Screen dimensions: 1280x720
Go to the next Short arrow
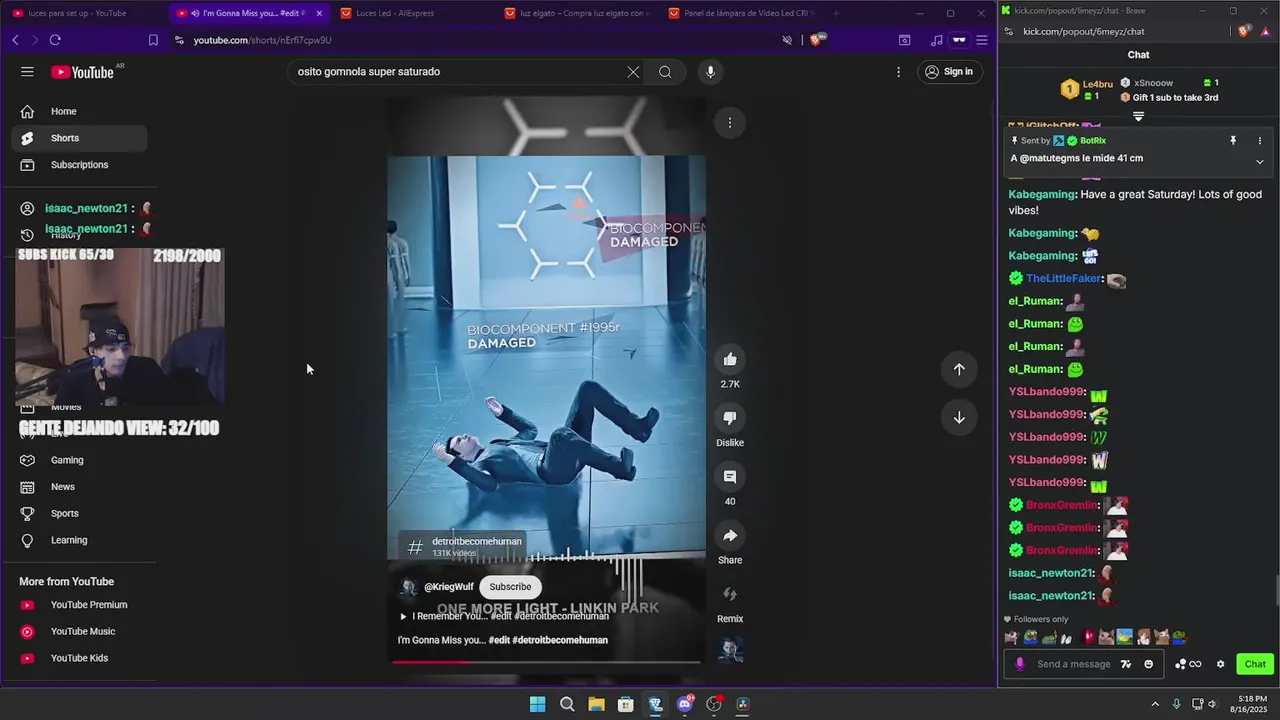959,418
